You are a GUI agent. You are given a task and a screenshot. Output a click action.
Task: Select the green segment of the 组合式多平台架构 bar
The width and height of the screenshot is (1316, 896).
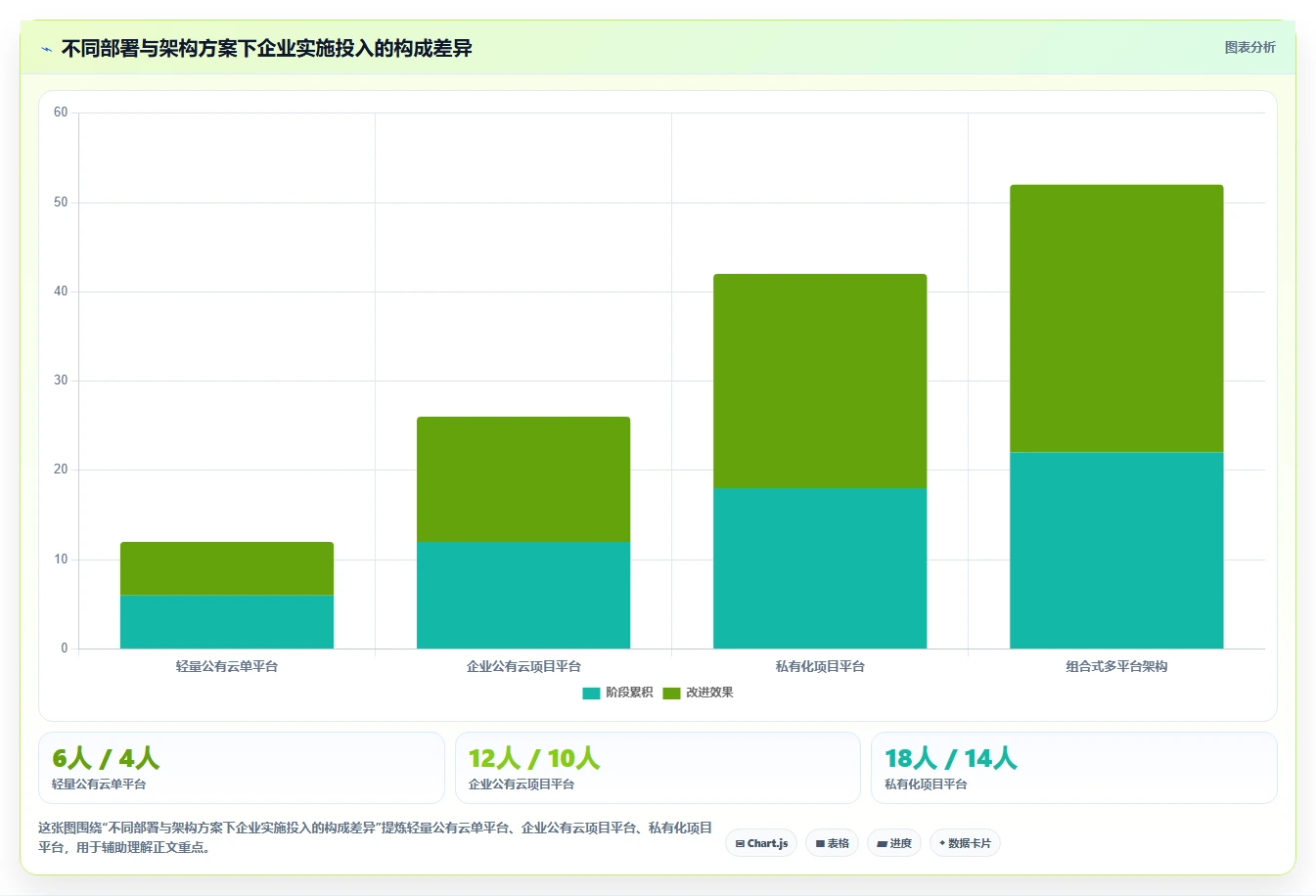(x=1116, y=318)
